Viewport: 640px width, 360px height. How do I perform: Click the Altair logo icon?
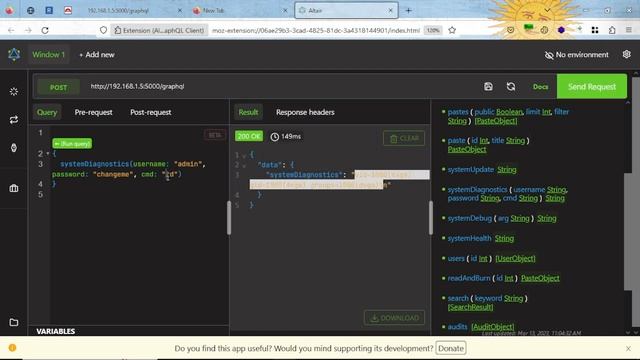pos(14,55)
